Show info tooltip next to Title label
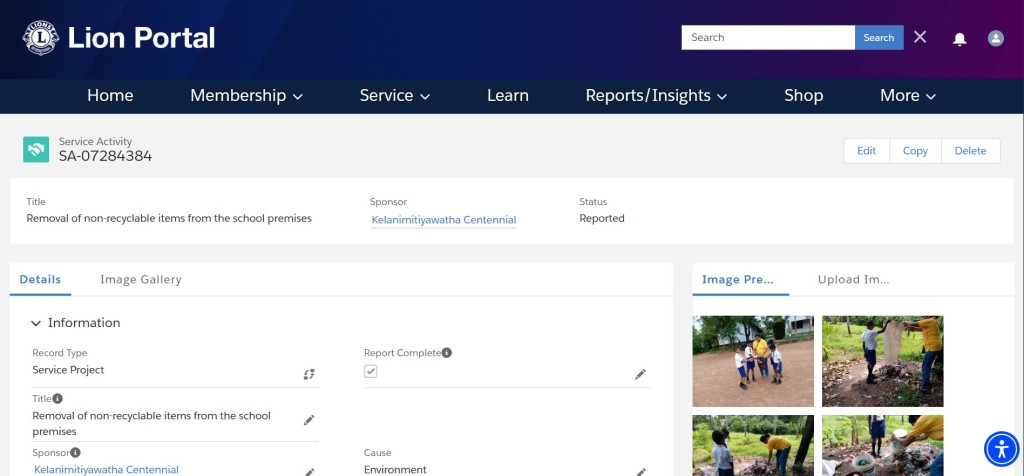1024x476 pixels. [57, 398]
